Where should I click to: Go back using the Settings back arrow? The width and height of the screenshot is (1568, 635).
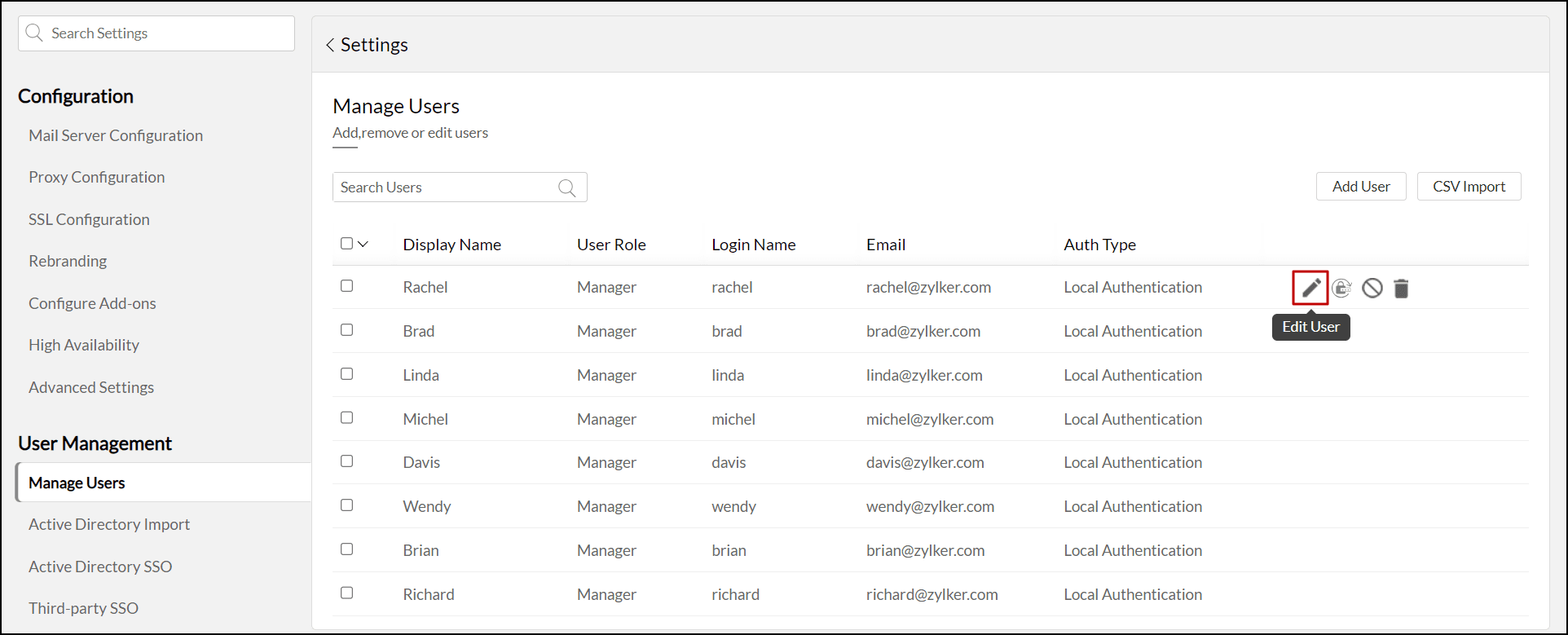330,45
